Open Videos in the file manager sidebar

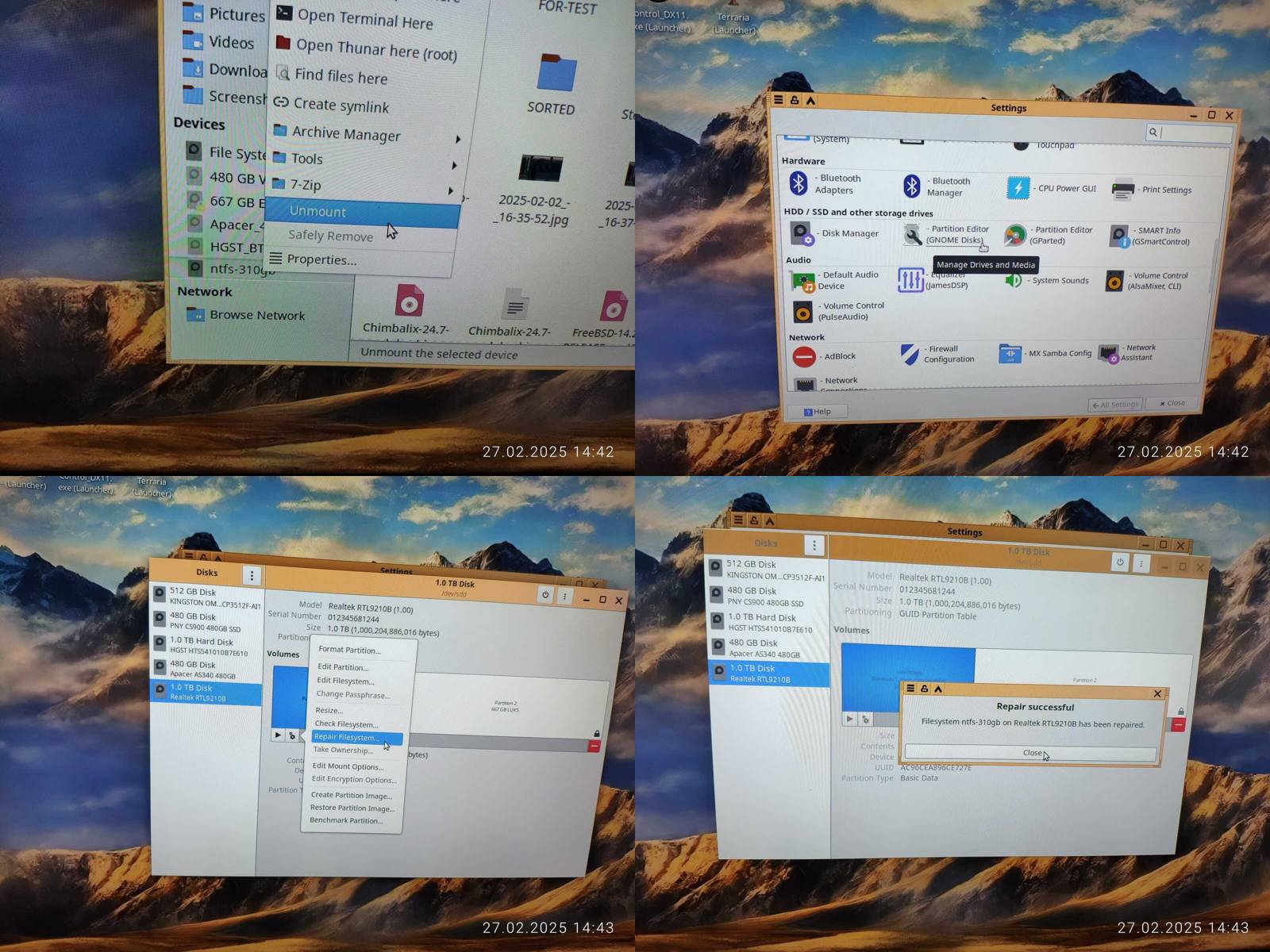pos(219,42)
